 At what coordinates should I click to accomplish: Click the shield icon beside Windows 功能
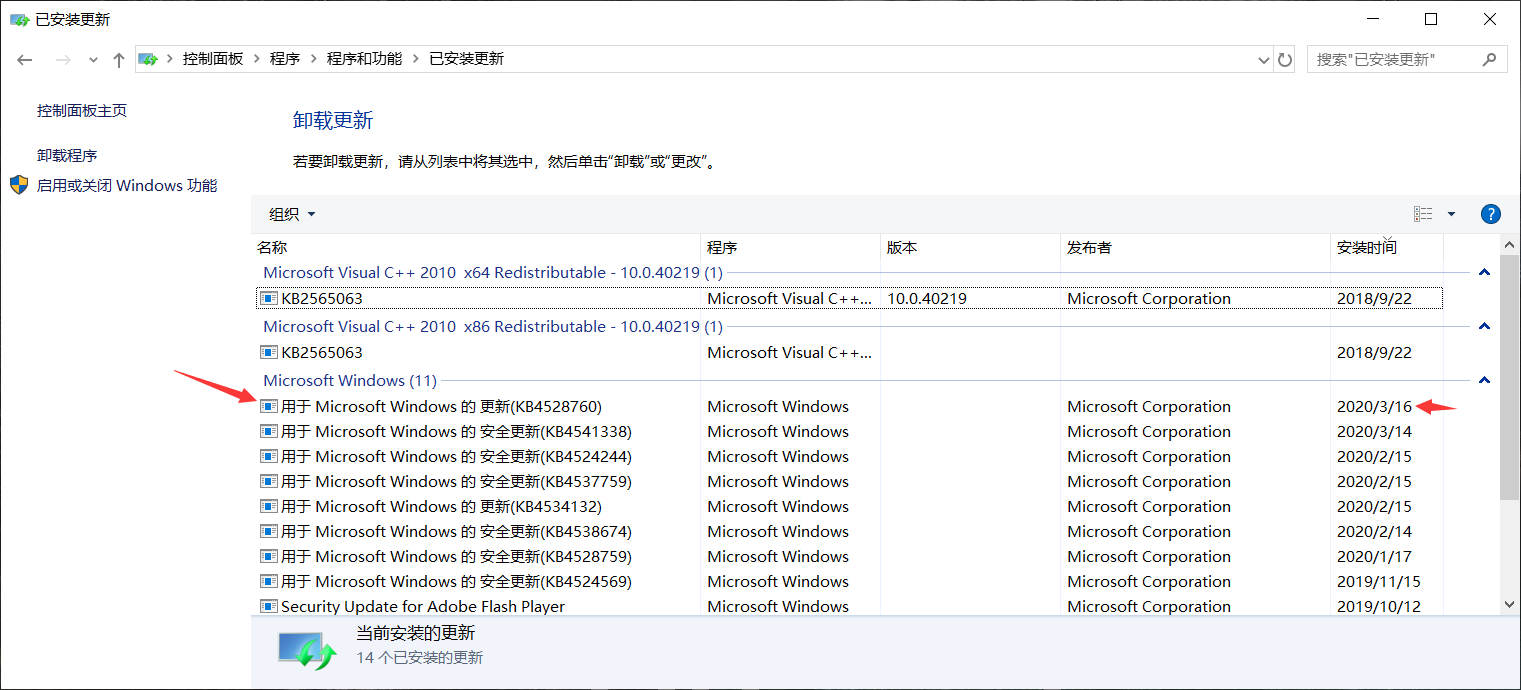(x=20, y=185)
